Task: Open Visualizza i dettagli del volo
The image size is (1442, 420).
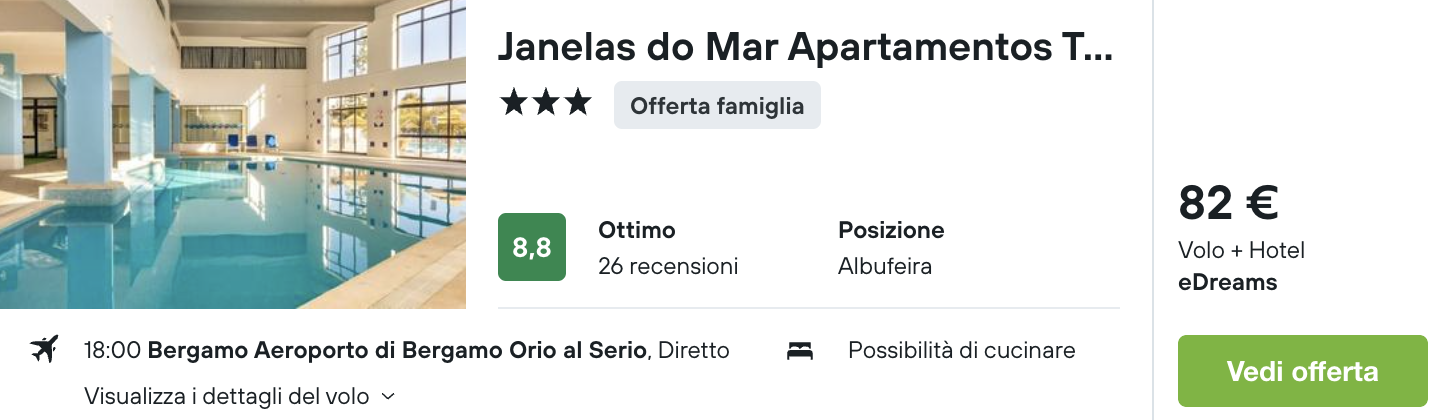Action: [227, 395]
